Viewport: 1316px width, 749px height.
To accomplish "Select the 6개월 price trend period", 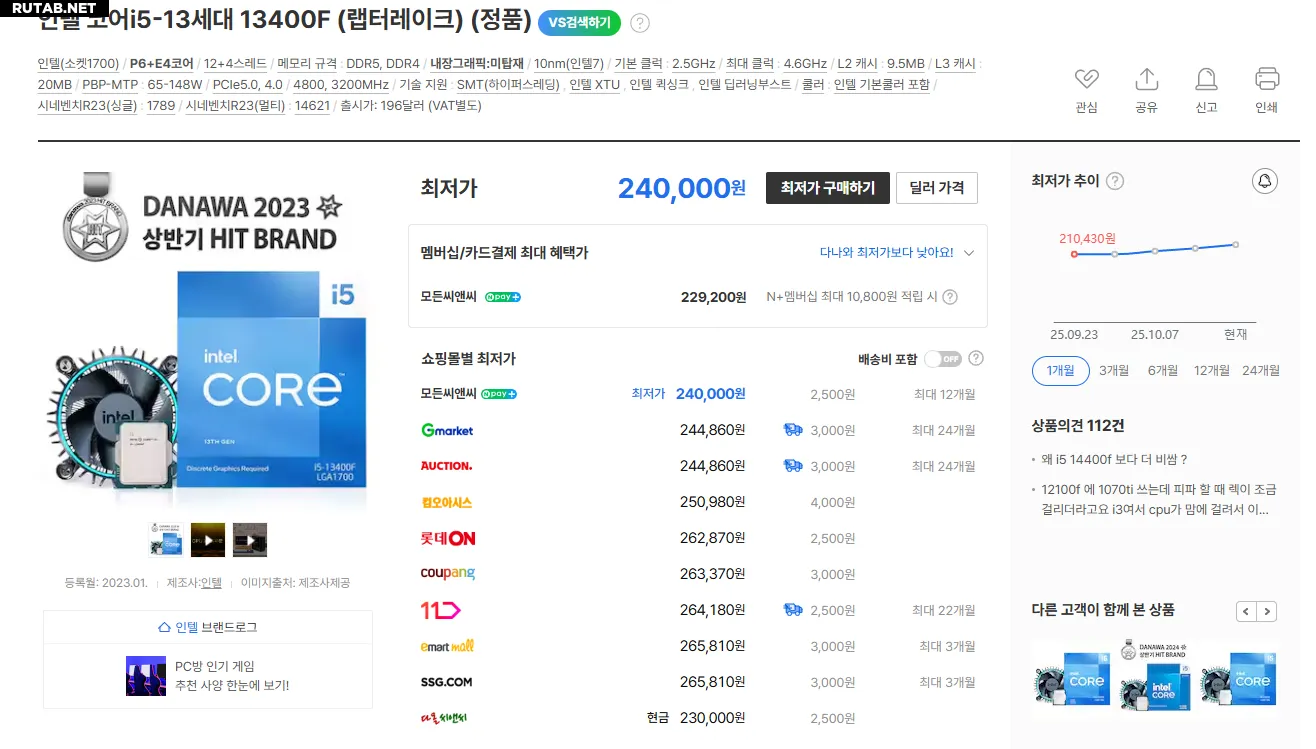I will tap(1162, 370).
